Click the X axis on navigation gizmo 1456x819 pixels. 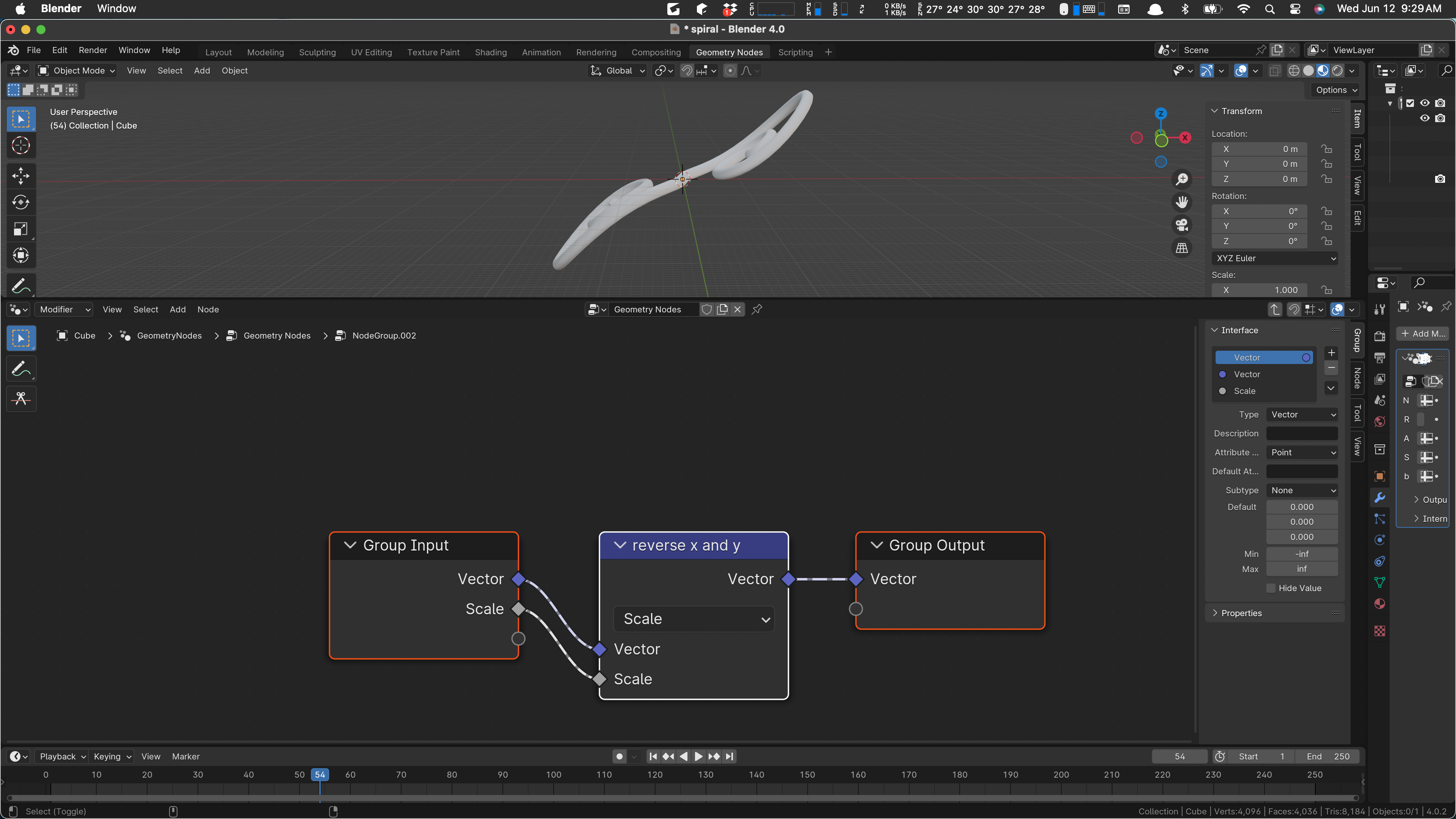[1185, 137]
